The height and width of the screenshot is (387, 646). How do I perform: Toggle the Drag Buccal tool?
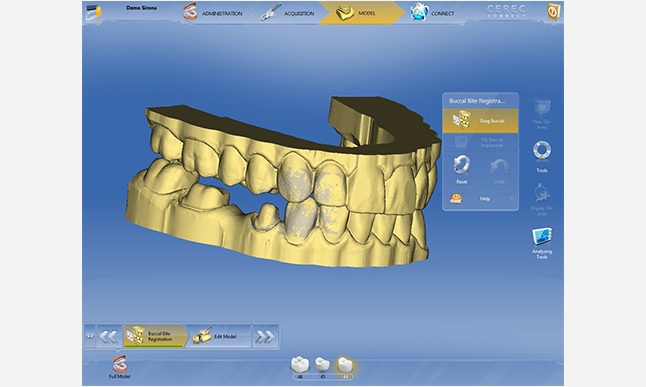pos(480,121)
